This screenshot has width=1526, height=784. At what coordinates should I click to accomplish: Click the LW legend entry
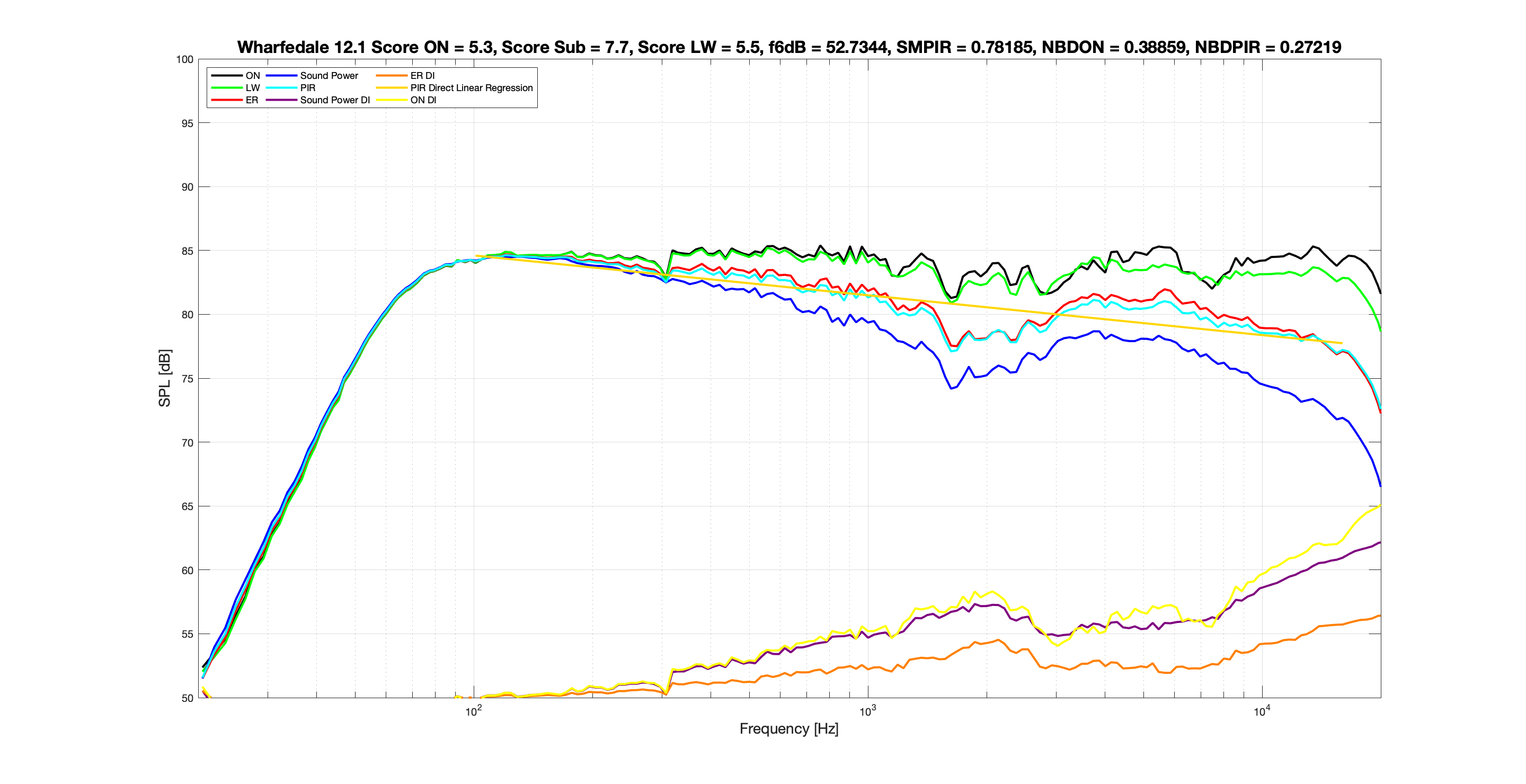(x=236, y=87)
